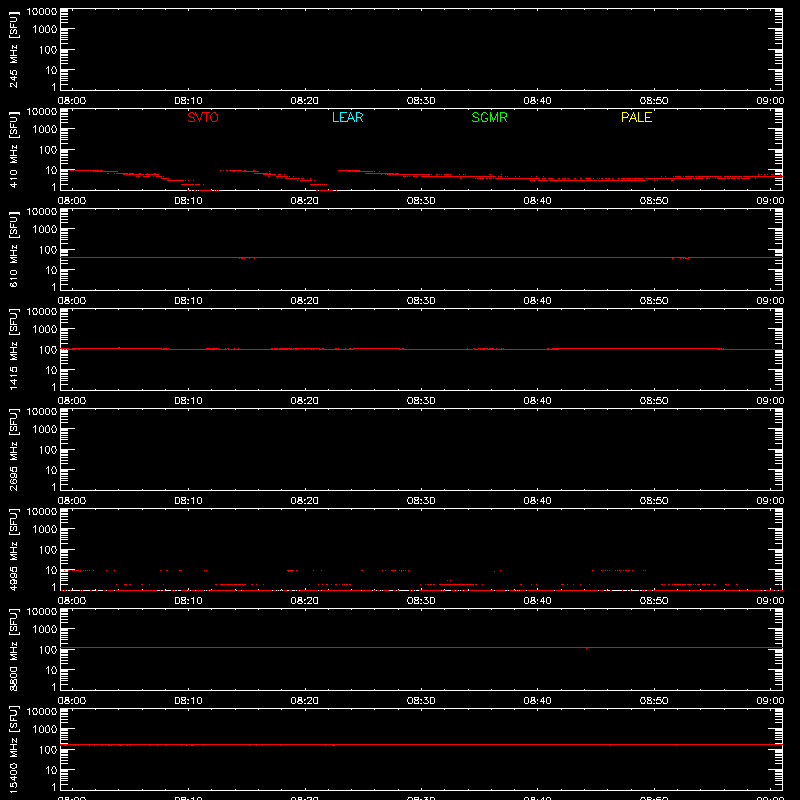
Task: Click the 1000 y-tick of the 2695 MHz panel
Action: pyautogui.click(x=45, y=430)
